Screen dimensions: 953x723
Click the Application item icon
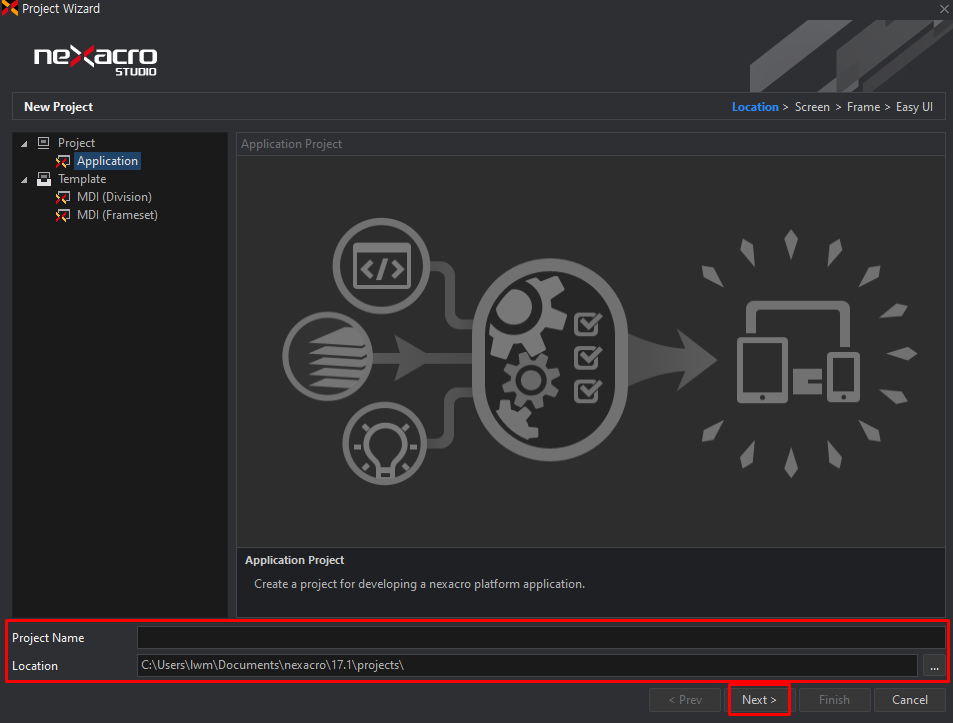63,161
